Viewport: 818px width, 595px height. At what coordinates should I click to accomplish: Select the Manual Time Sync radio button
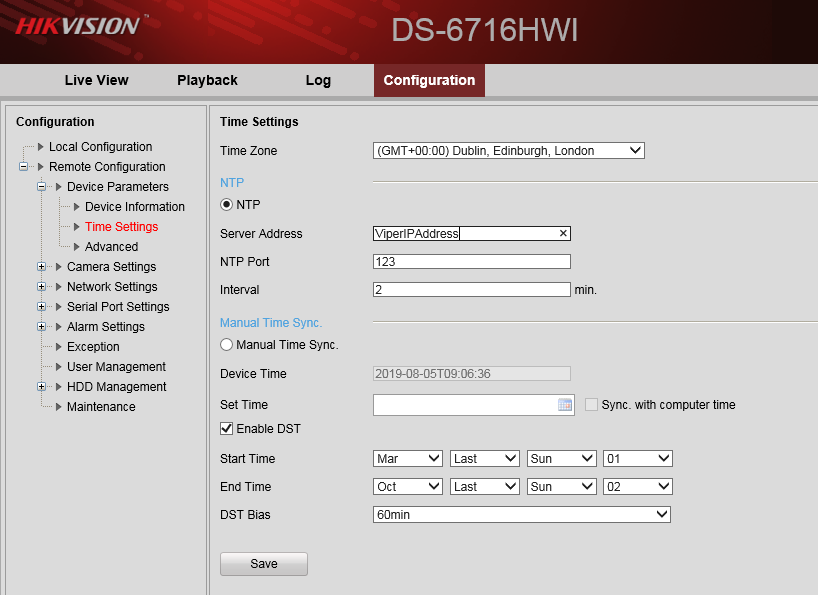click(226, 345)
